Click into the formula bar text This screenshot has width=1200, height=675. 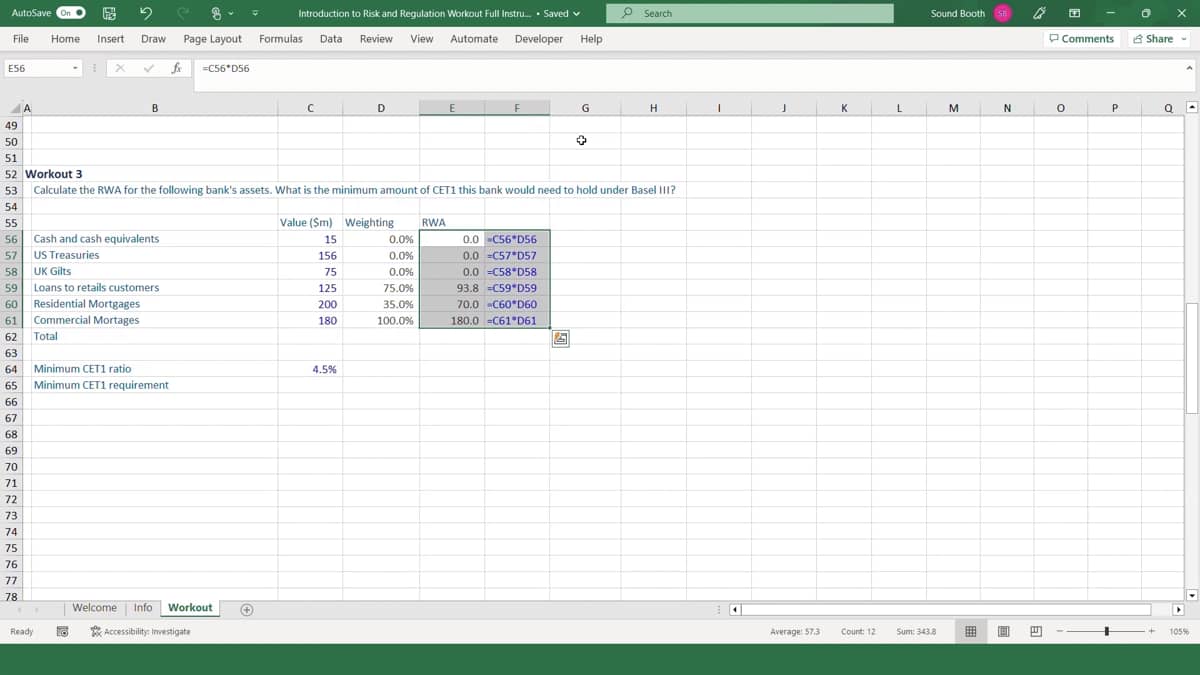[x=226, y=69]
